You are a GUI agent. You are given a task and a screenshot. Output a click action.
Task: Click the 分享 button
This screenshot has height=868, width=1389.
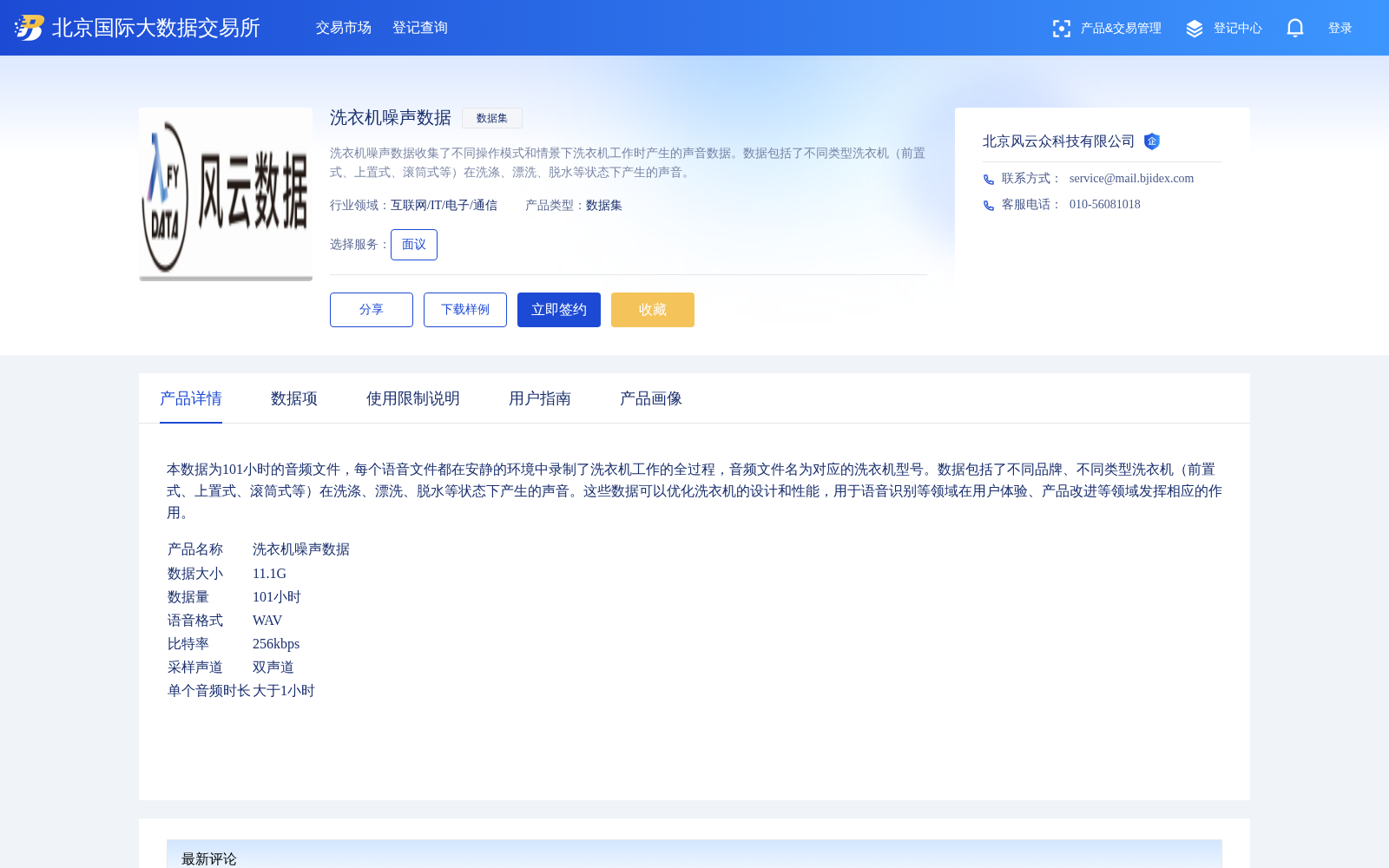click(372, 310)
